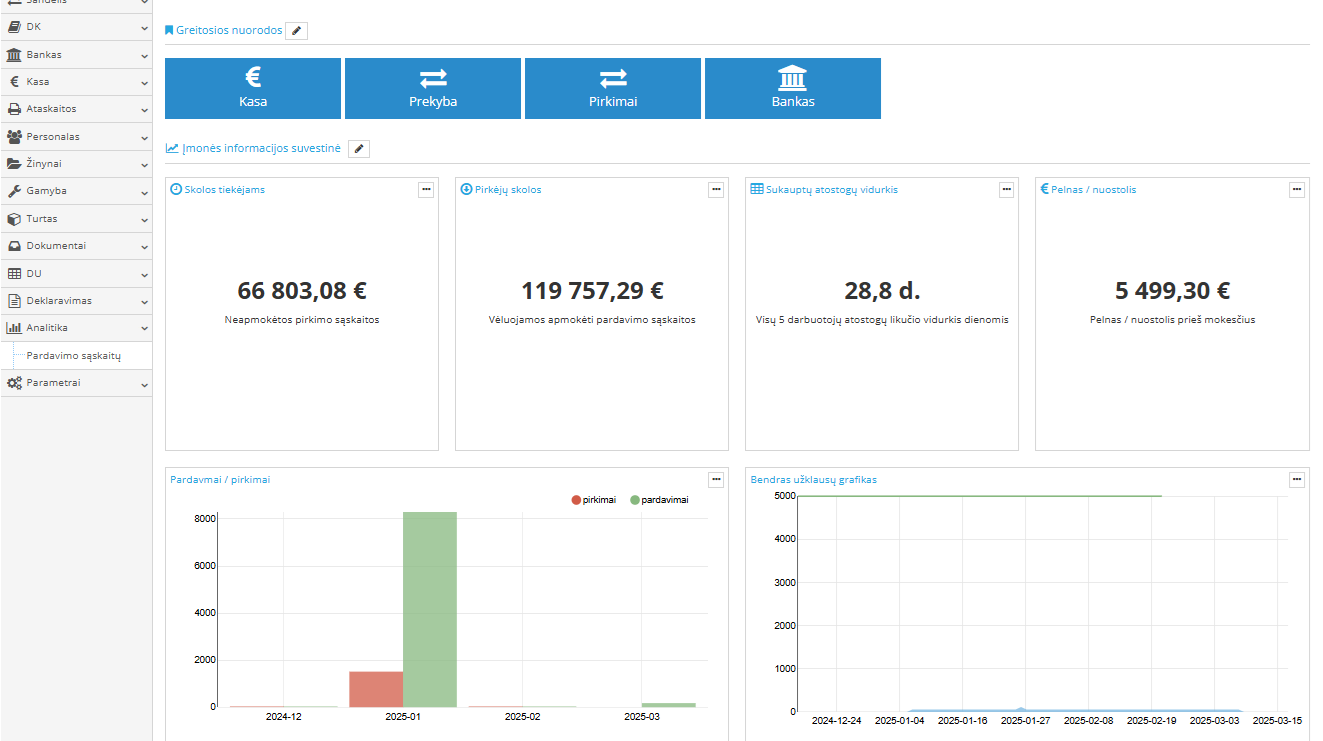
Task: Open options menu on Sukauptų atostogų vidurkis card
Action: pyautogui.click(x=1006, y=190)
